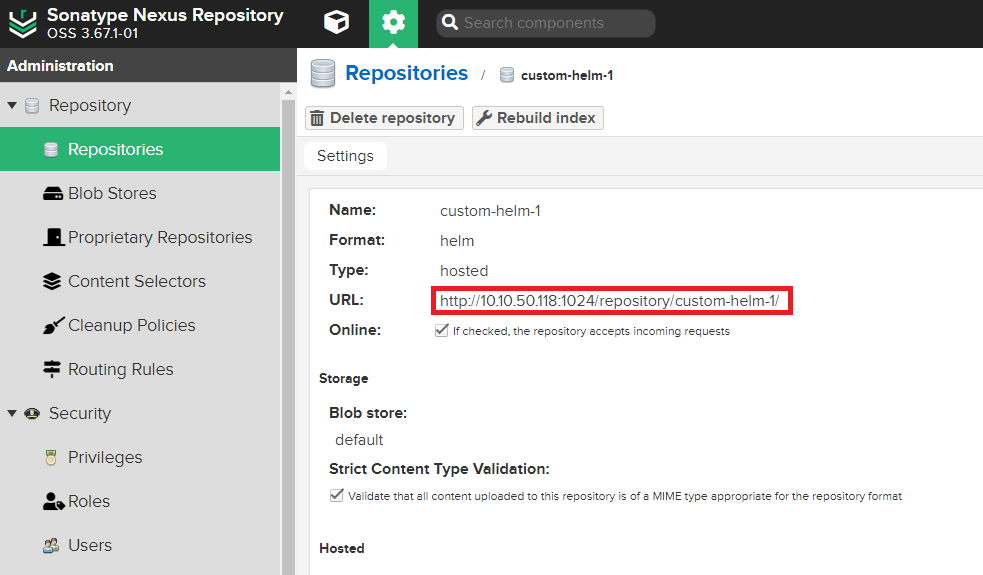Click the Content Selectors layers icon
The height and width of the screenshot is (575, 983).
[x=52, y=282]
